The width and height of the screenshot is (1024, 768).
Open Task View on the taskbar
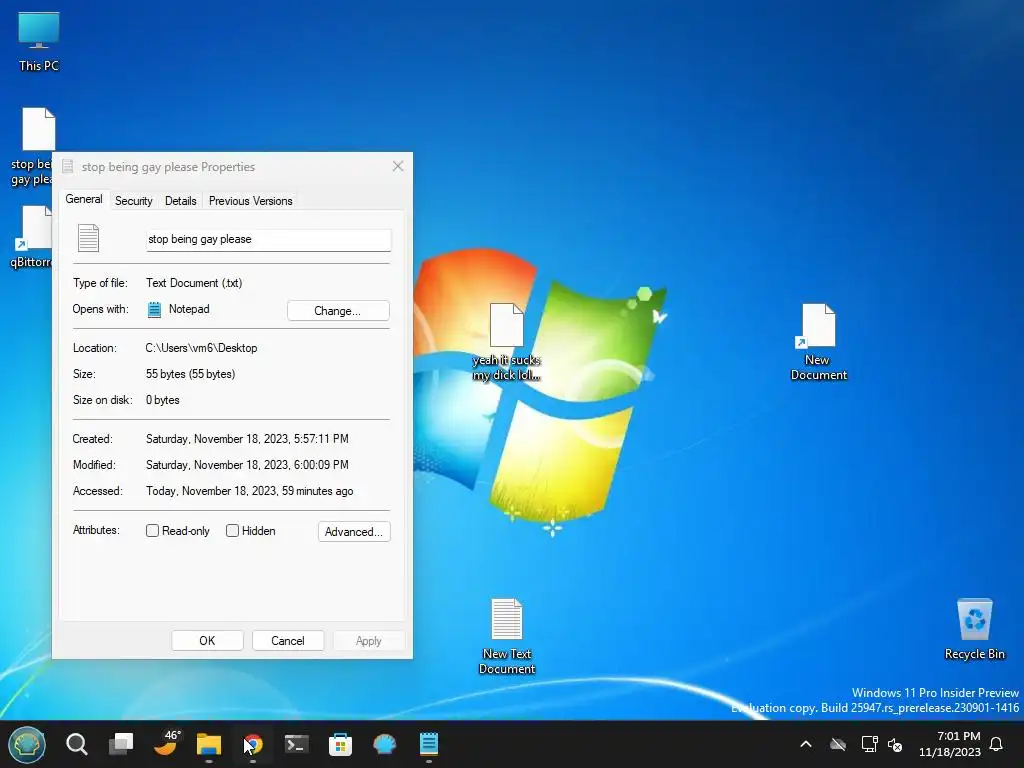click(121, 744)
